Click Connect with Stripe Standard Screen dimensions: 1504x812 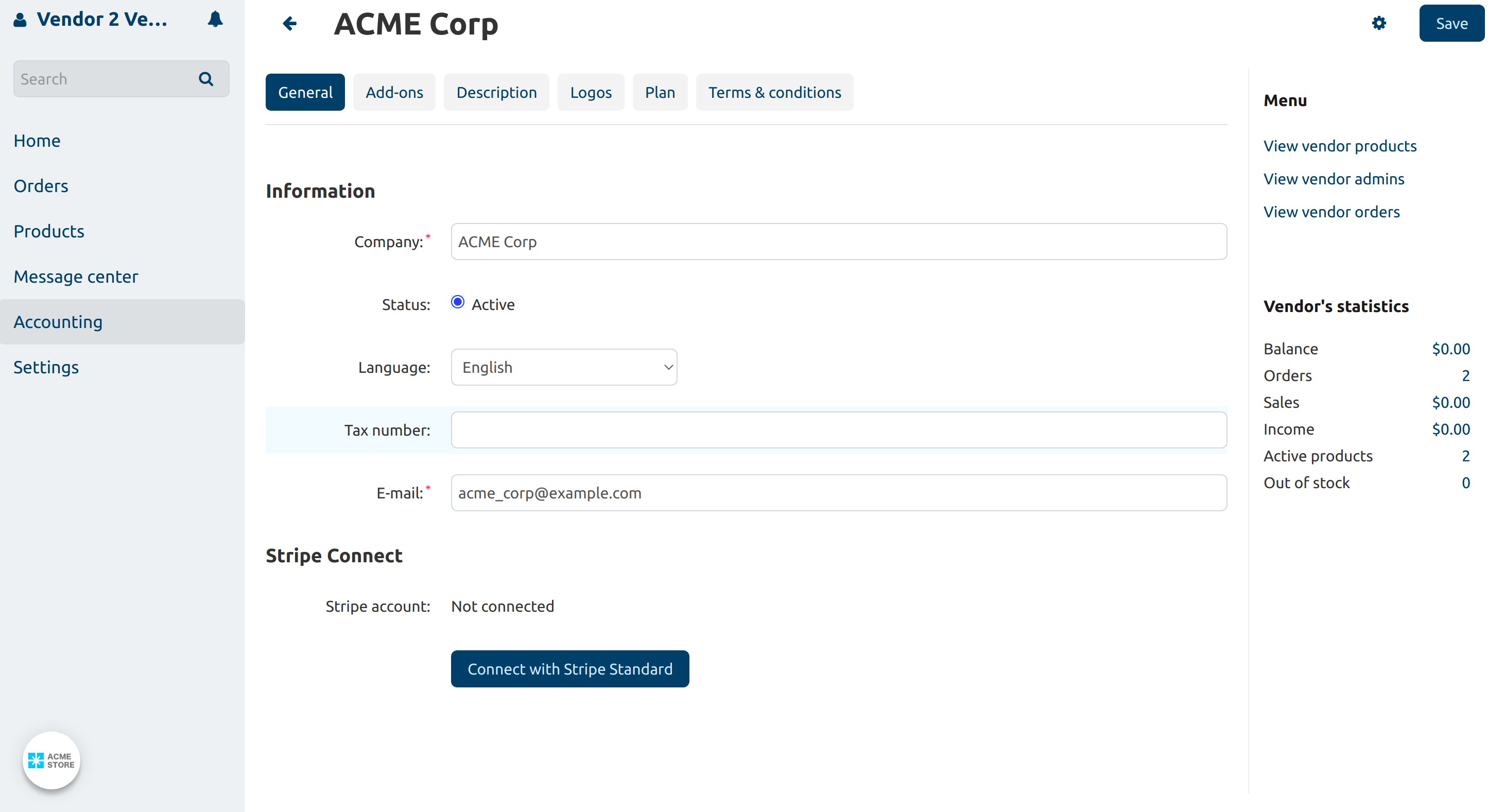click(569, 668)
